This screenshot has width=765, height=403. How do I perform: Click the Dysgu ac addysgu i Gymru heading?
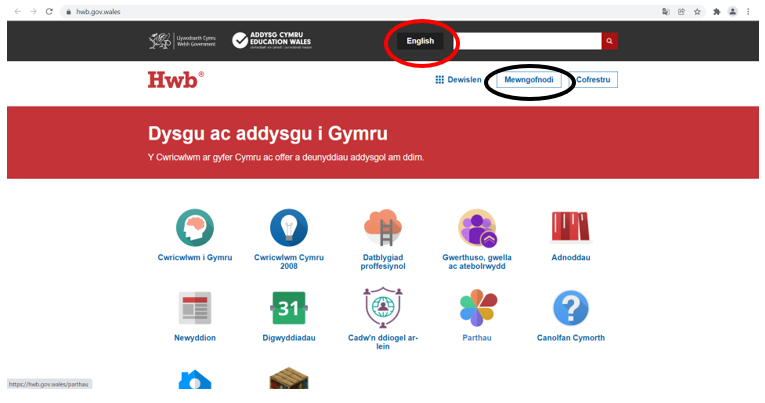point(268,134)
